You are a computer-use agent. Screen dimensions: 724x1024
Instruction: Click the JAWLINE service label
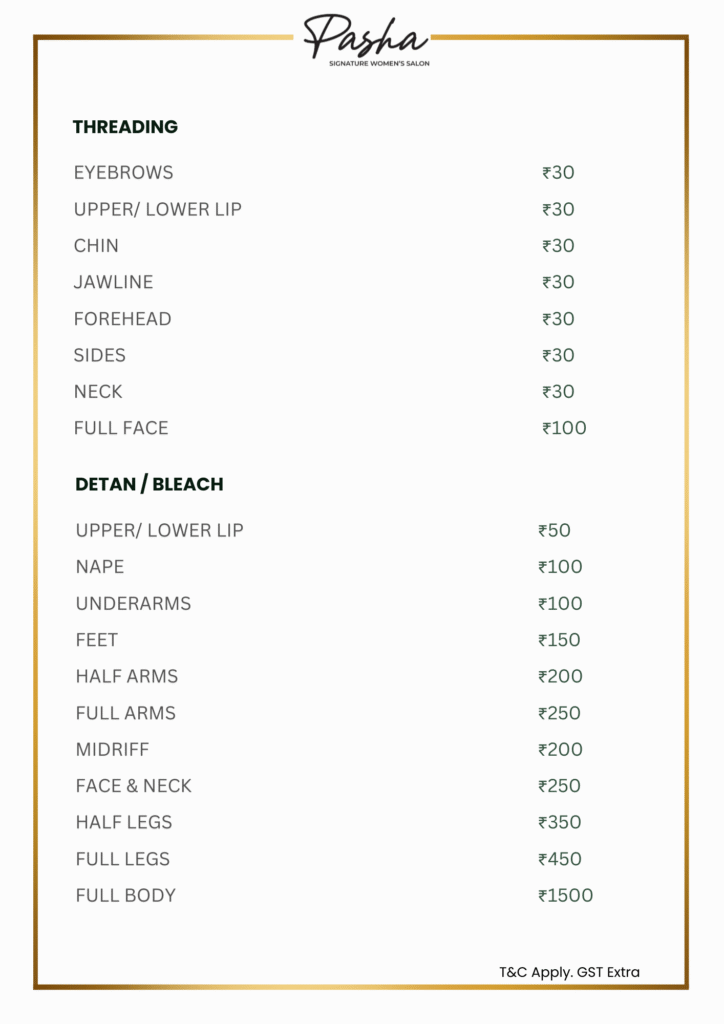pos(113,282)
